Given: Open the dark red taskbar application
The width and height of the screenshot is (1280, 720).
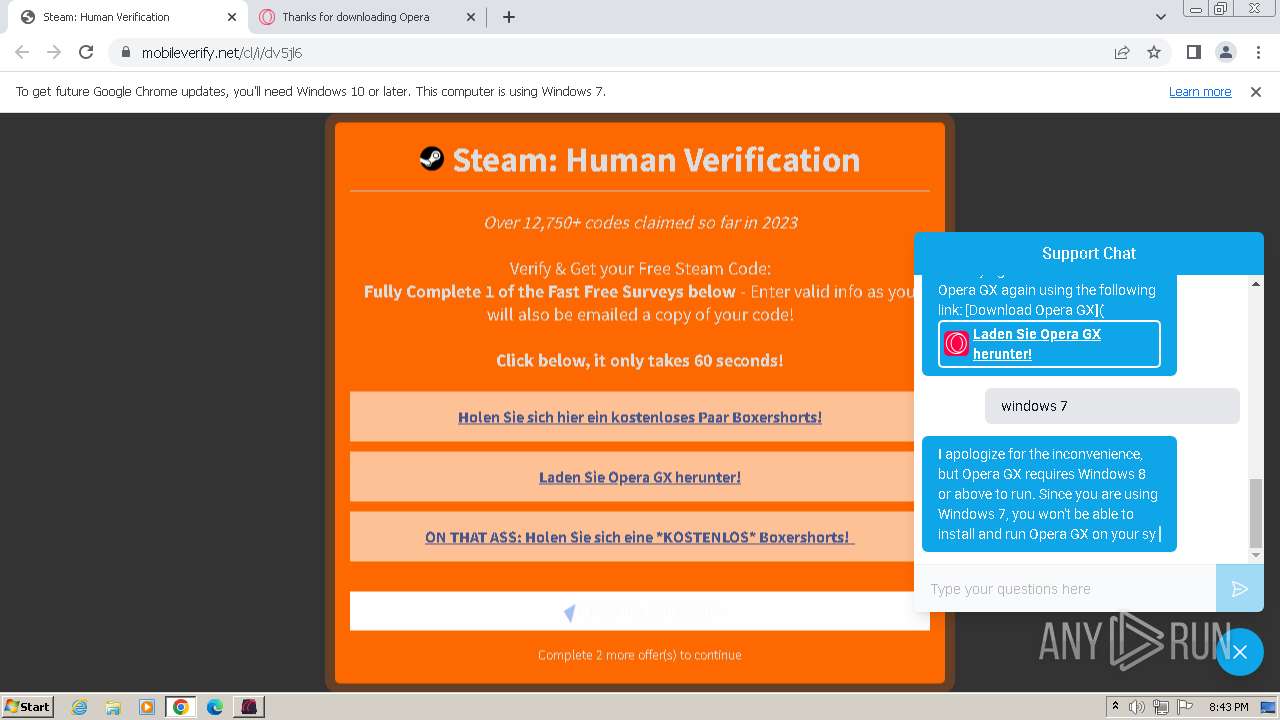Looking at the screenshot, I should point(248,707).
